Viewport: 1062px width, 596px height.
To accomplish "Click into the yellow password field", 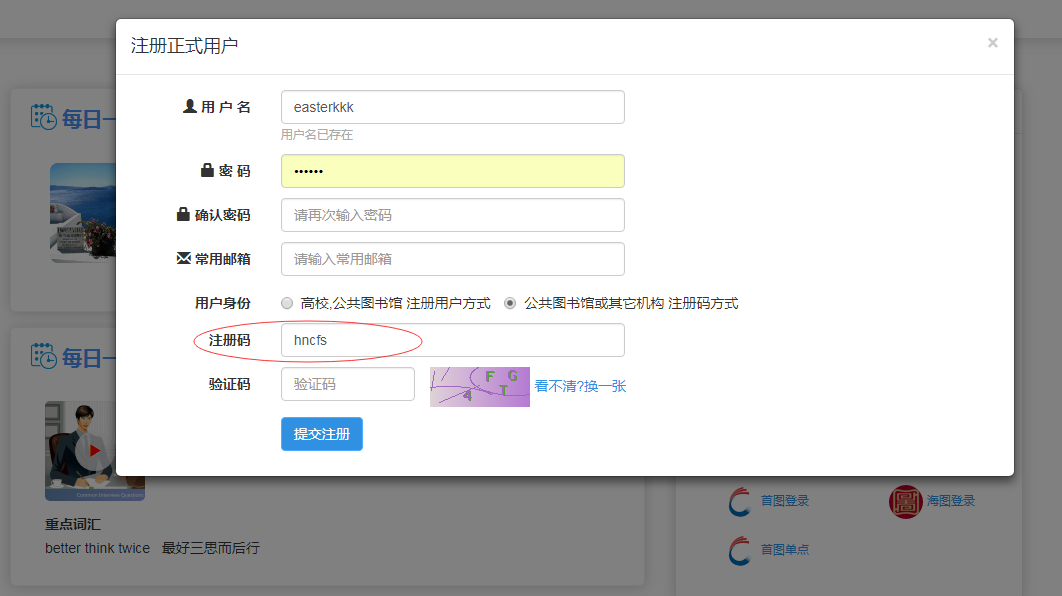I will tap(452, 171).
